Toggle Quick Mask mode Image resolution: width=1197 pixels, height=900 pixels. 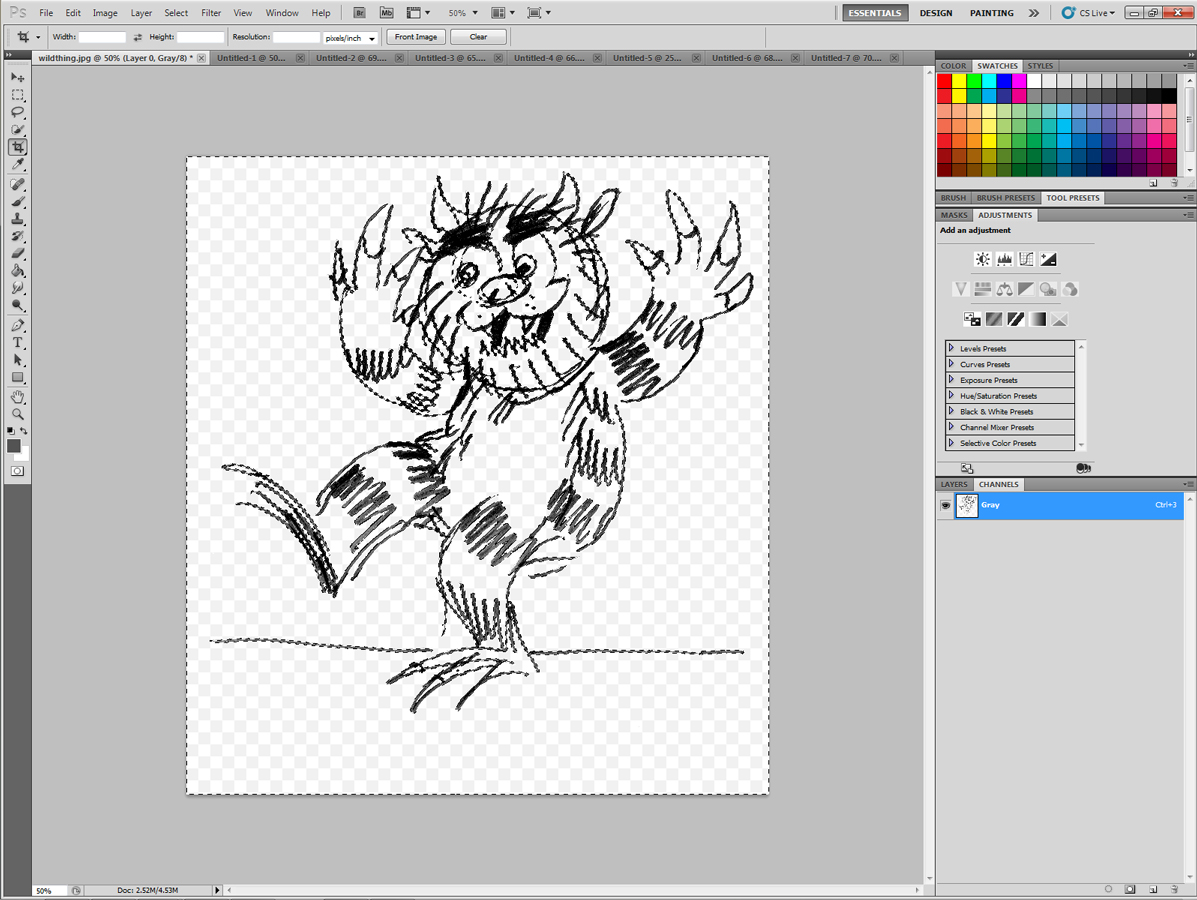pos(18,471)
